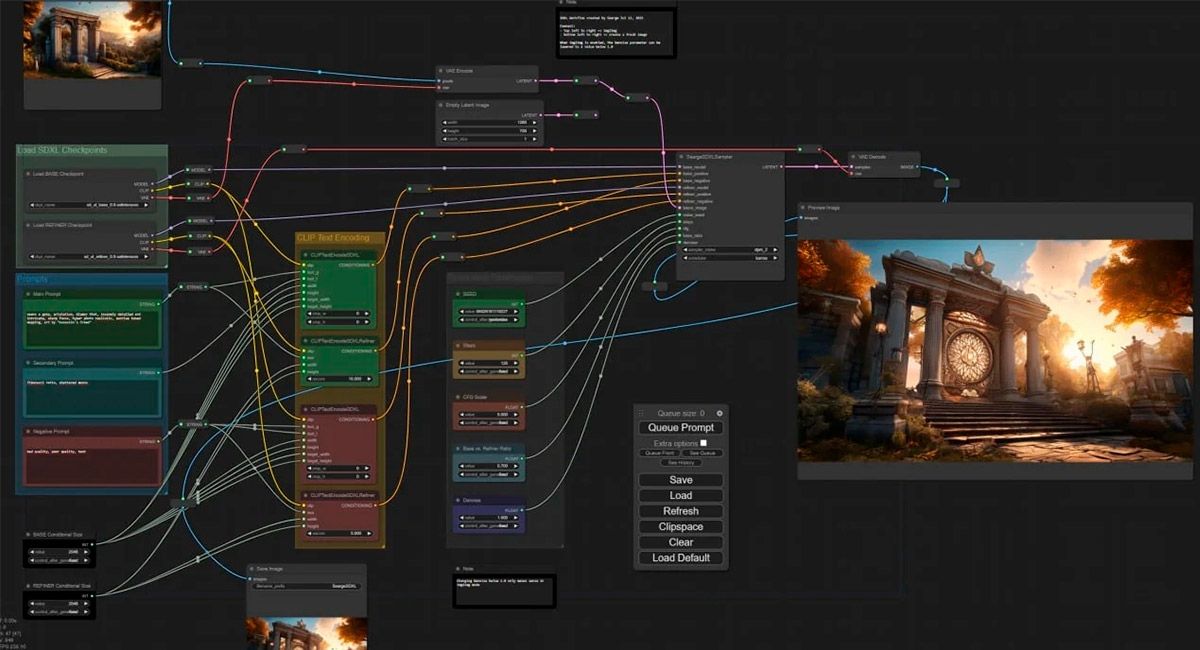Open the See History list
This screenshot has width=1200, height=650.
(681, 462)
